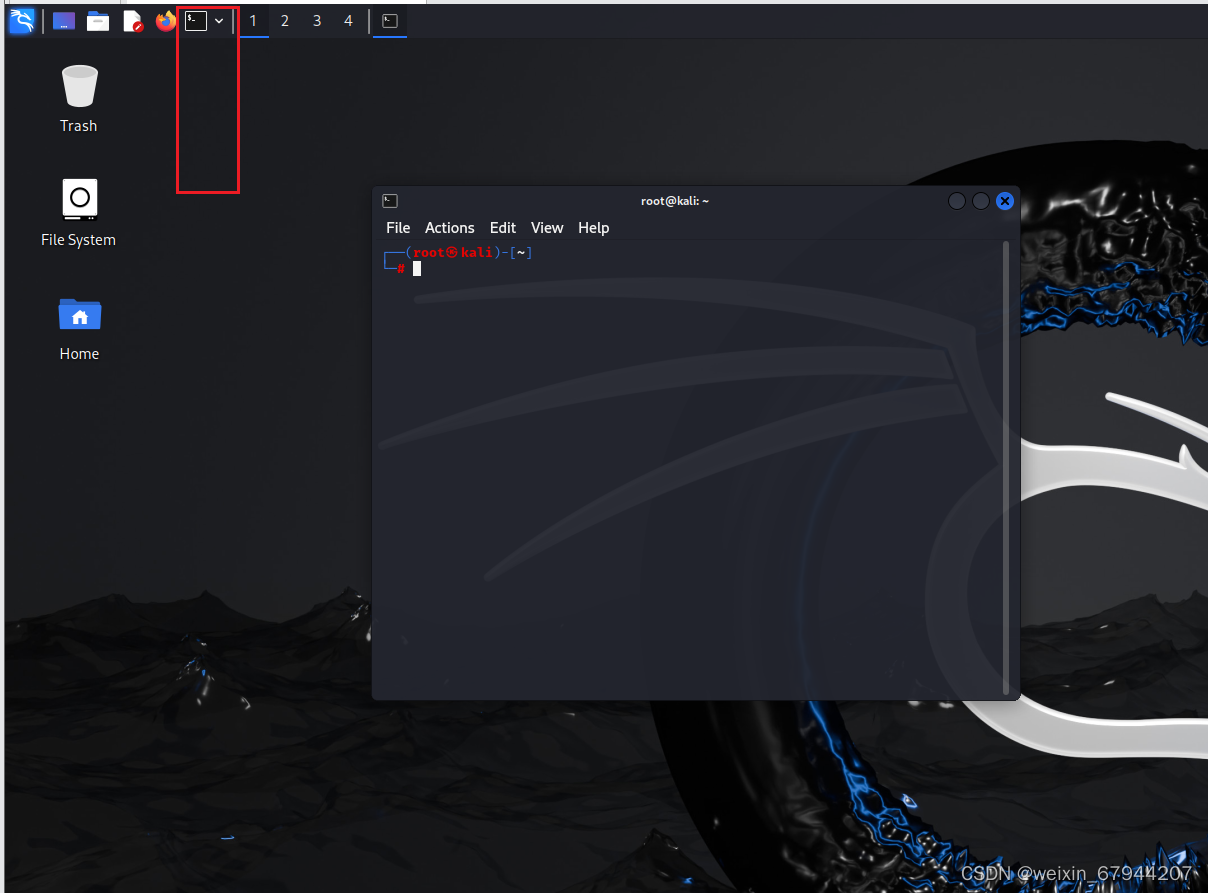Click the terminal vertical scrollbar
The image size is (1208, 893).
(x=1006, y=467)
